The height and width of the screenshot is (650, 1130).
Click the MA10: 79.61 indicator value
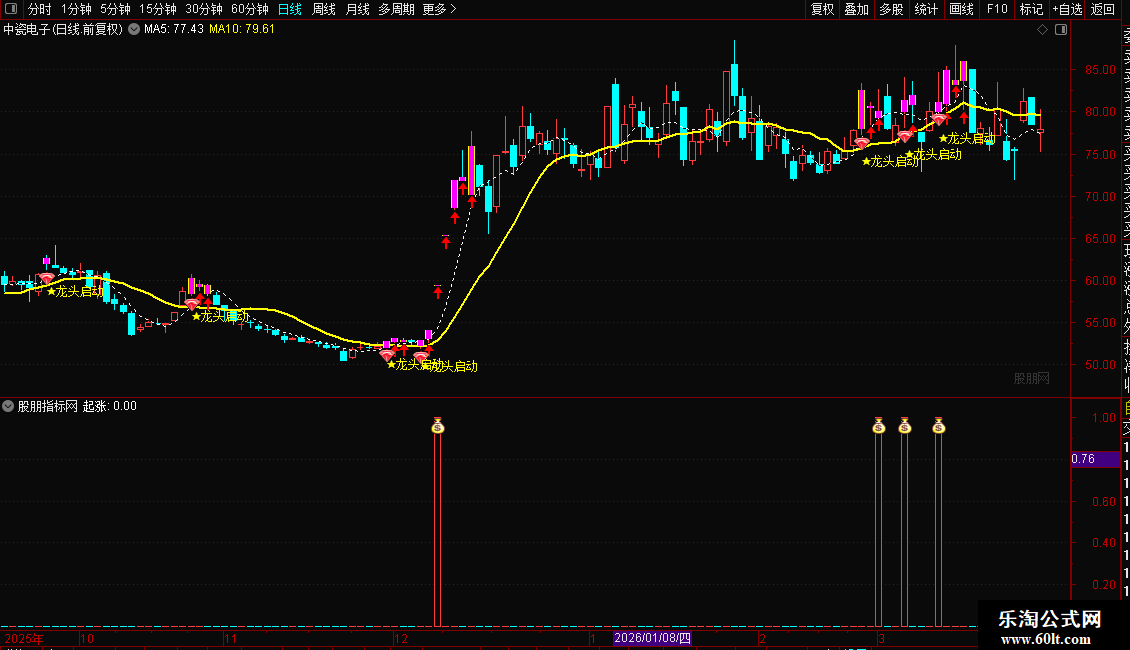242,30
